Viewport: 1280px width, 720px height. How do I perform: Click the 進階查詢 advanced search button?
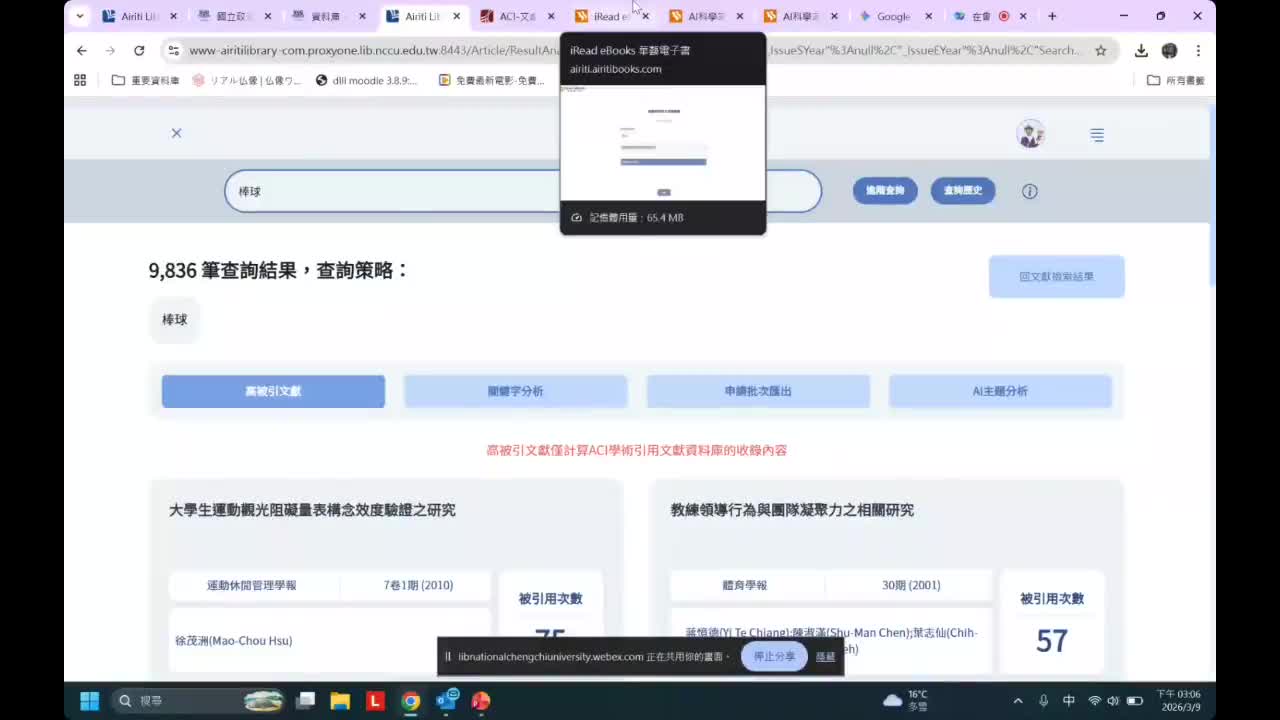click(x=884, y=191)
